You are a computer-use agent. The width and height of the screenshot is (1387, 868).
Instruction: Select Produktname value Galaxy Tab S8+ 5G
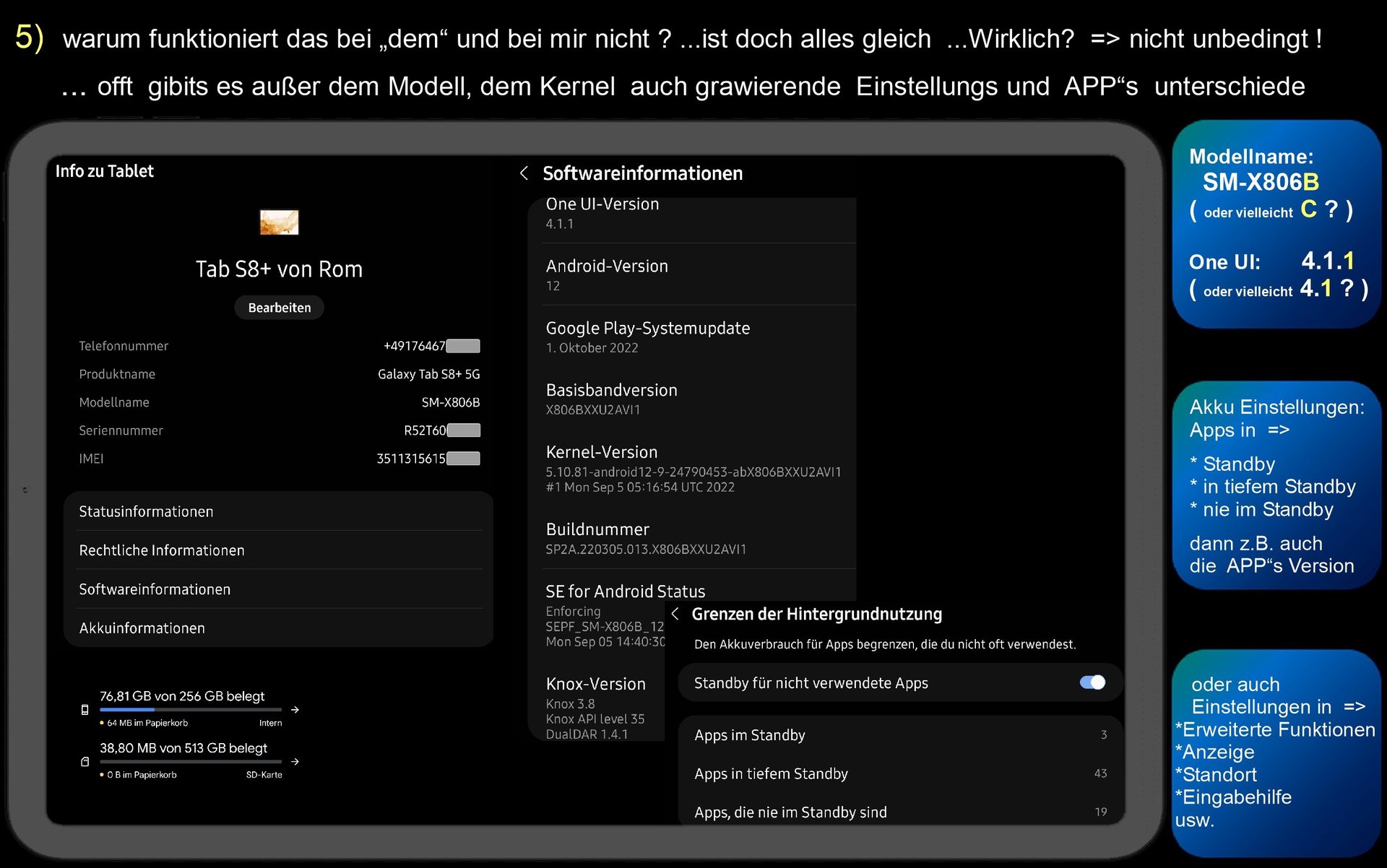coord(428,374)
